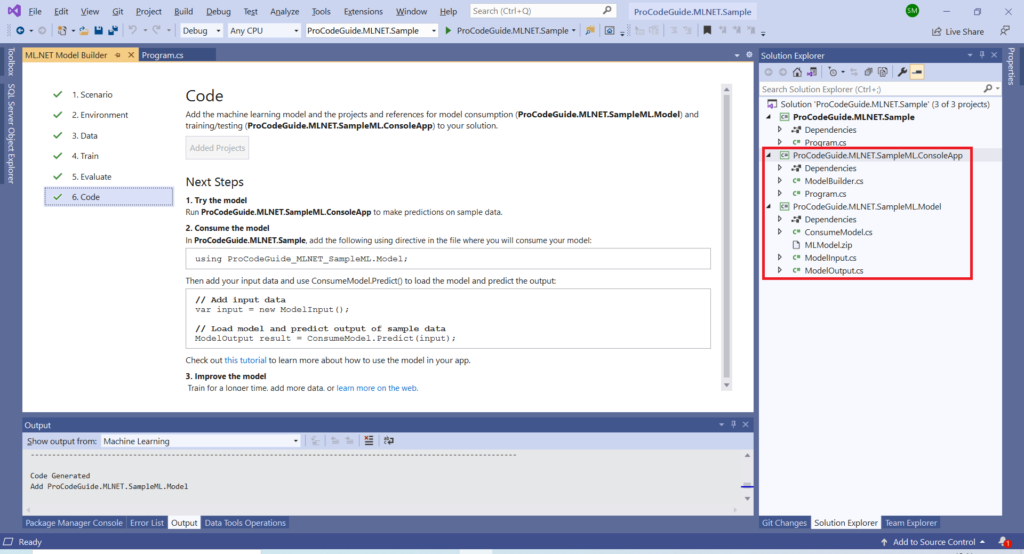This screenshot has width=1024, height=554.
Task: Click the notifications bell in status bar
Action: coord(1004,542)
